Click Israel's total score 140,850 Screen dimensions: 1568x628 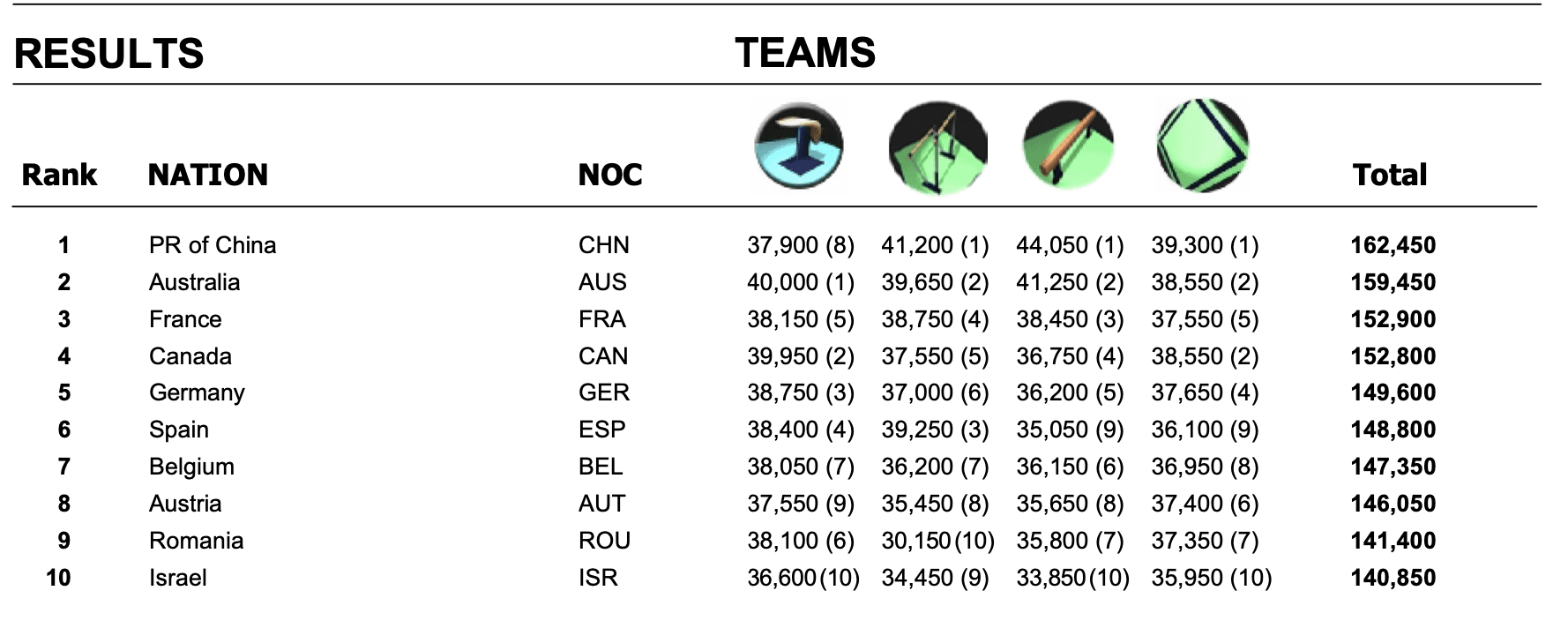pyautogui.click(x=1393, y=578)
